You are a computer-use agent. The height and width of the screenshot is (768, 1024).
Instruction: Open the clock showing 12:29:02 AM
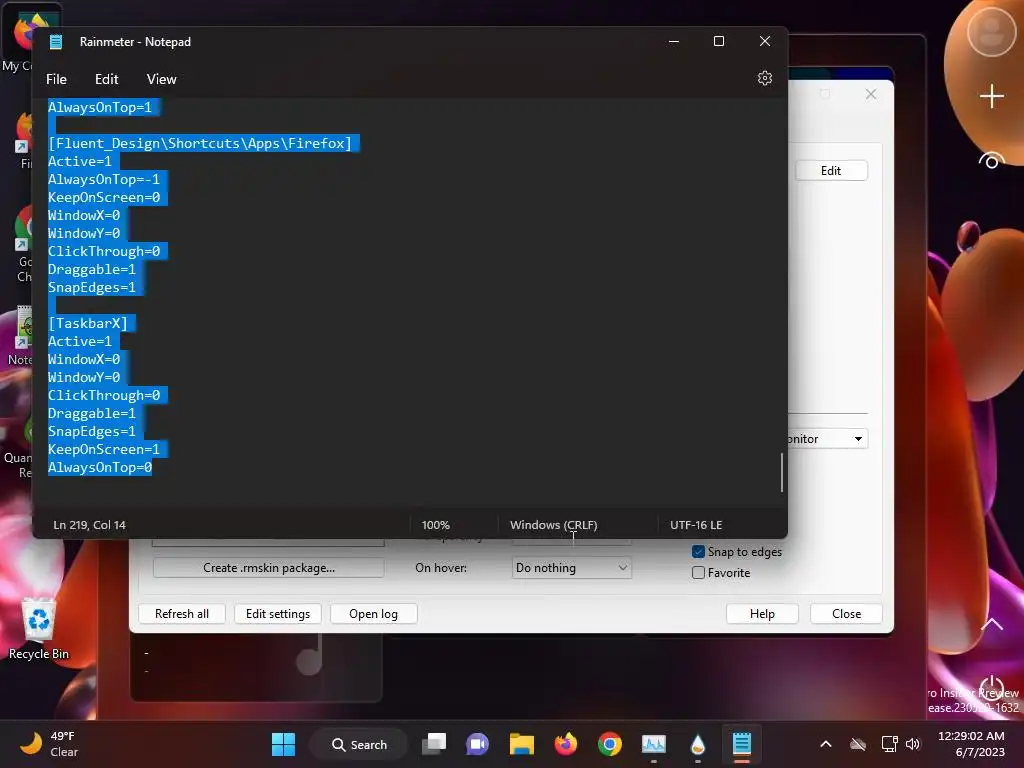click(971, 744)
